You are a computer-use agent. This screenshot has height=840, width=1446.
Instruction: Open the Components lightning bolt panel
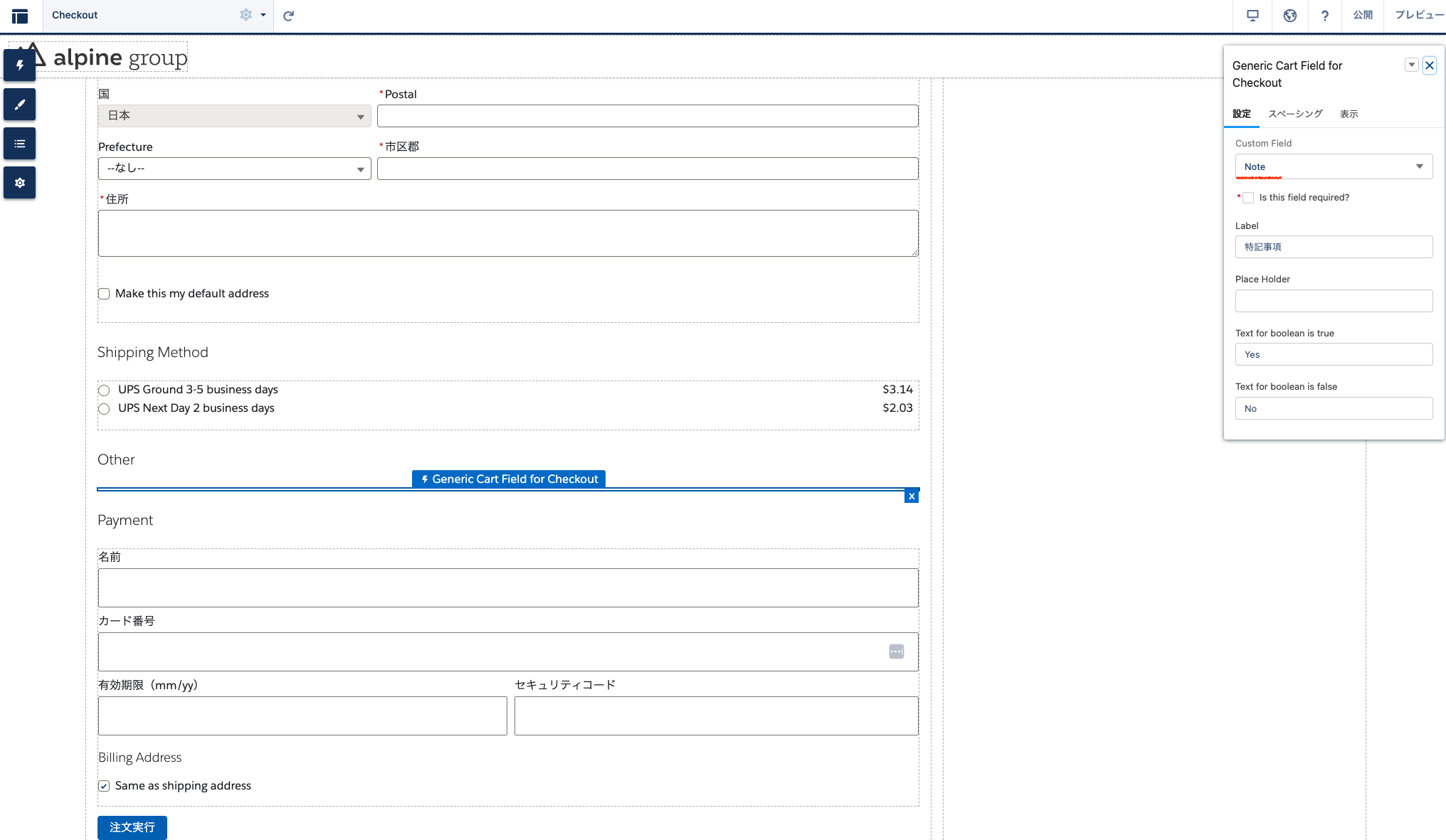pos(19,65)
